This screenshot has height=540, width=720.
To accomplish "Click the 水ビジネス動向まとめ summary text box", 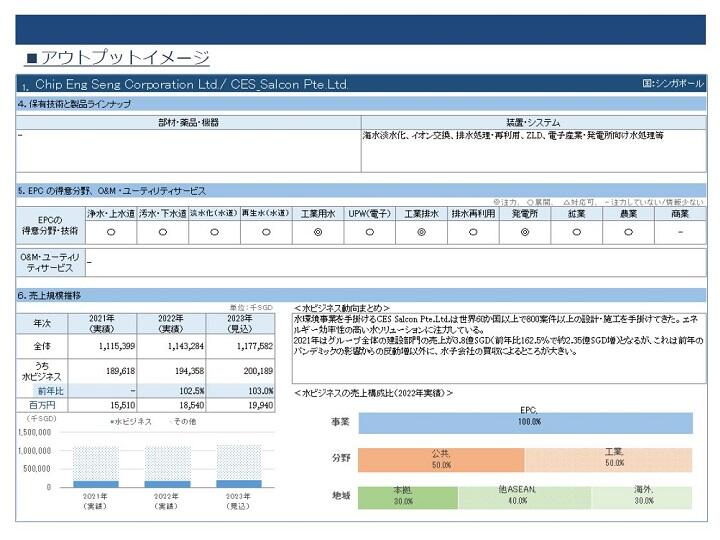I will (x=499, y=348).
